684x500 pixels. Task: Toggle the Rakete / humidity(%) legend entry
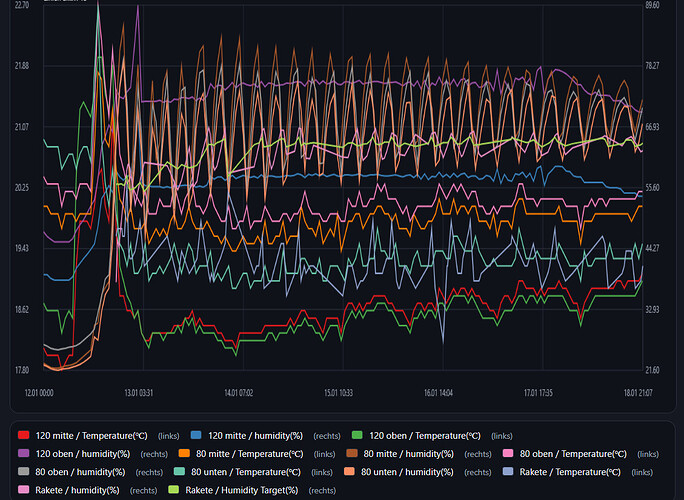77,490
